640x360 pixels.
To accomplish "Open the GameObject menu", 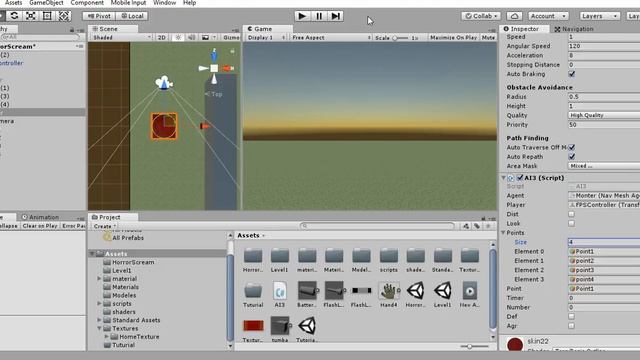I will 46,3.
